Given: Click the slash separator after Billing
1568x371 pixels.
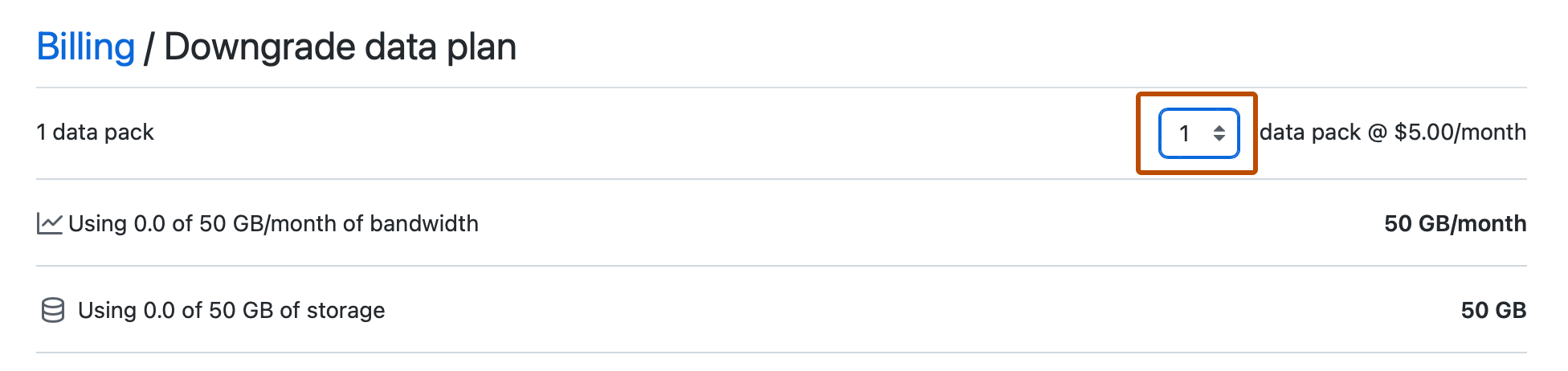Looking at the screenshot, I should [x=149, y=47].
